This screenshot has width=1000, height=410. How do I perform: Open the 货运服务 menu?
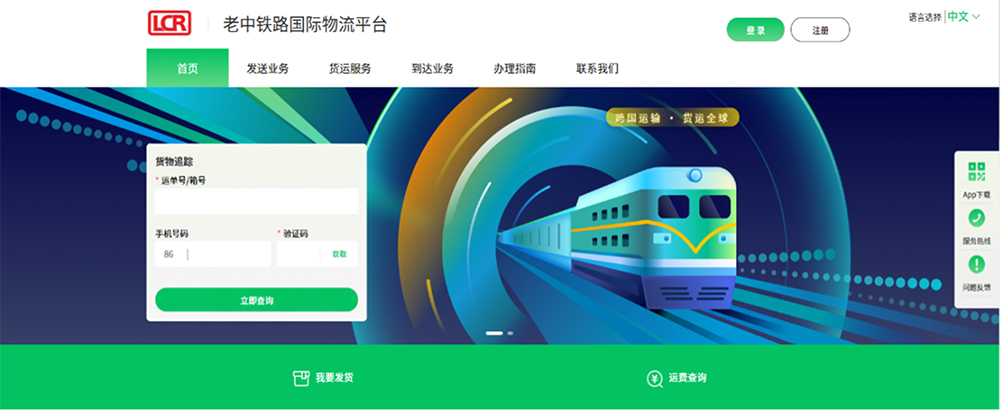350,69
